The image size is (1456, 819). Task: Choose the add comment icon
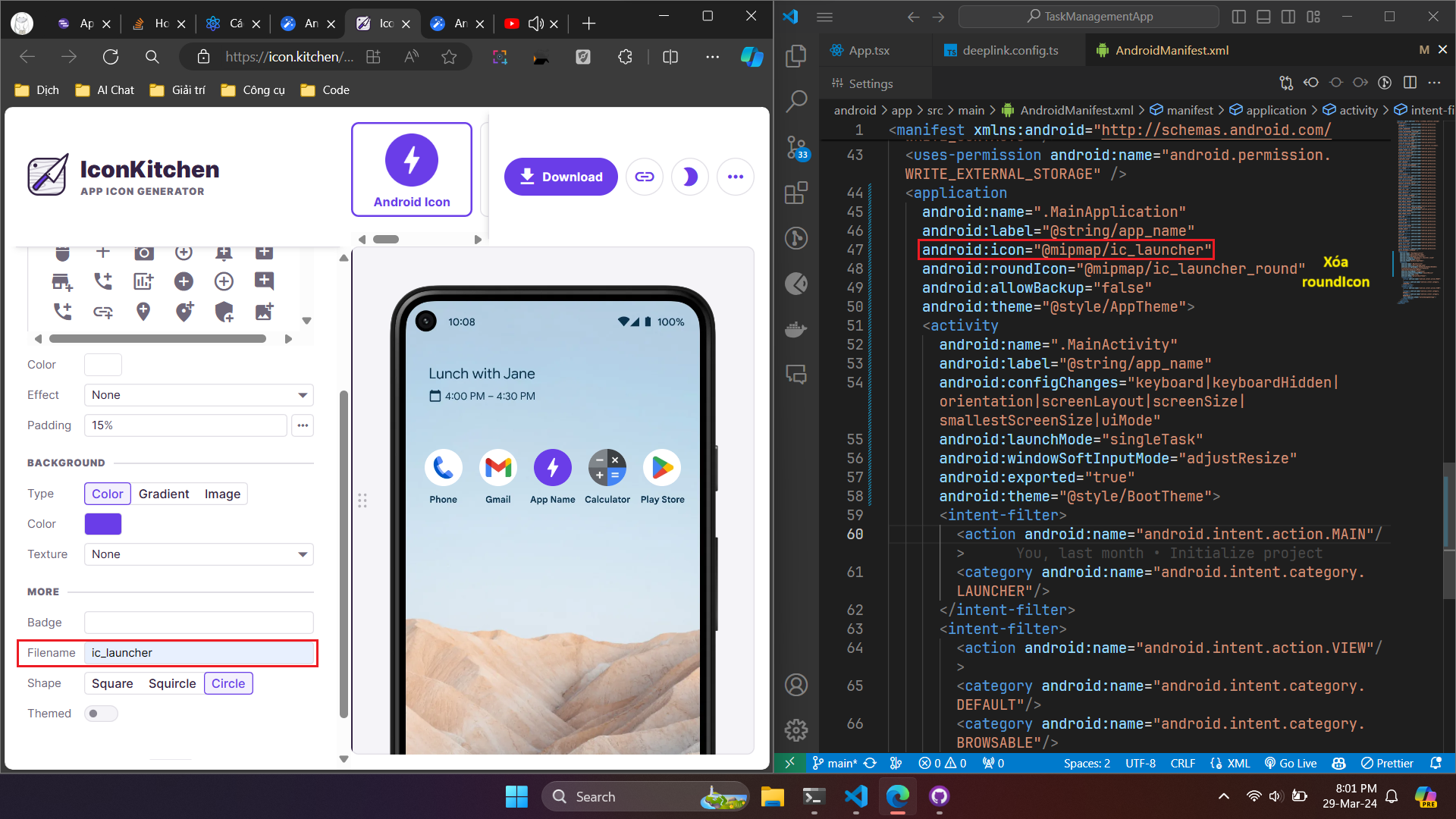click(264, 282)
